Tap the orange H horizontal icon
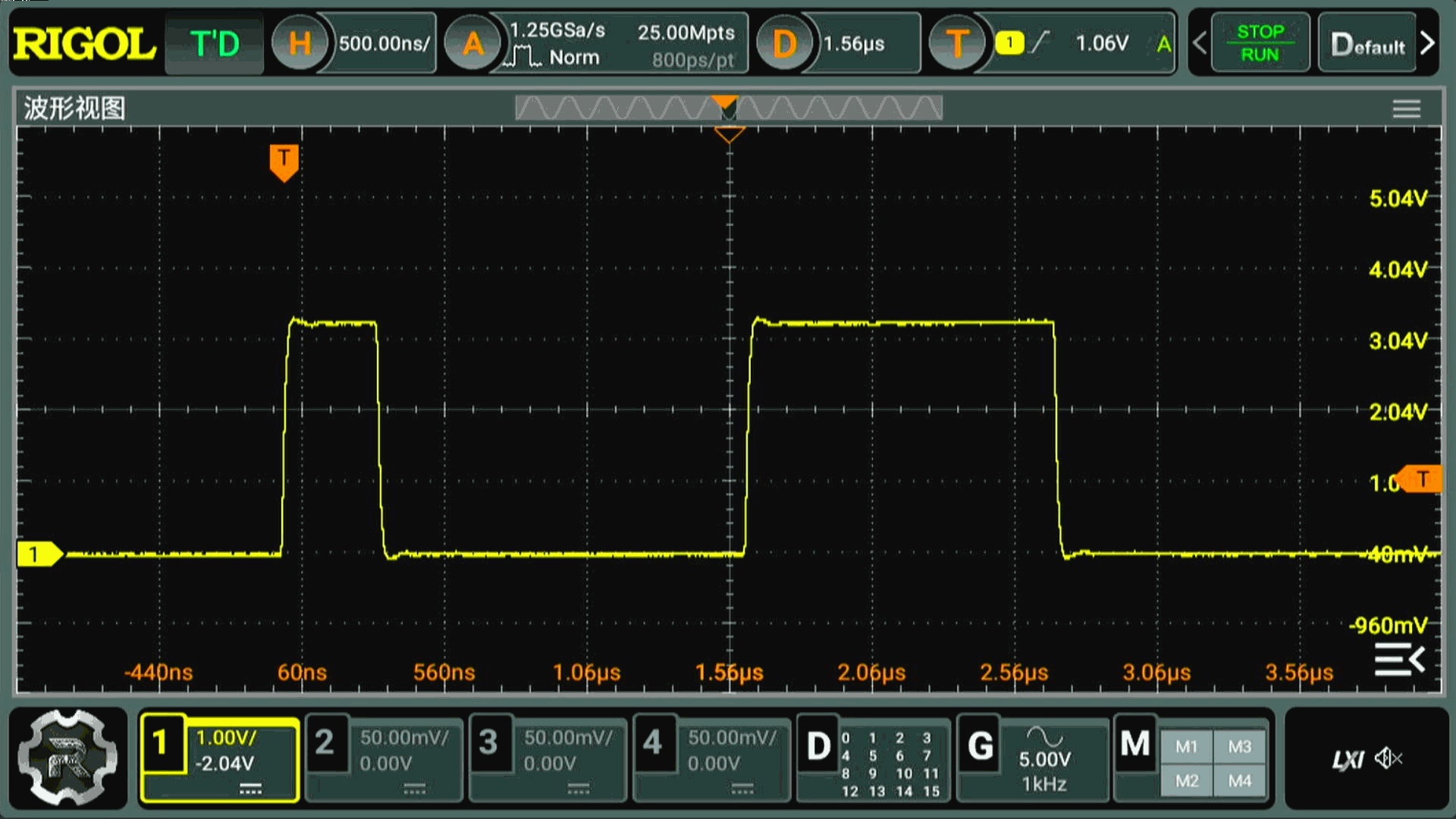This screenshot has width=1456, height=819. (x=300, y=43)
